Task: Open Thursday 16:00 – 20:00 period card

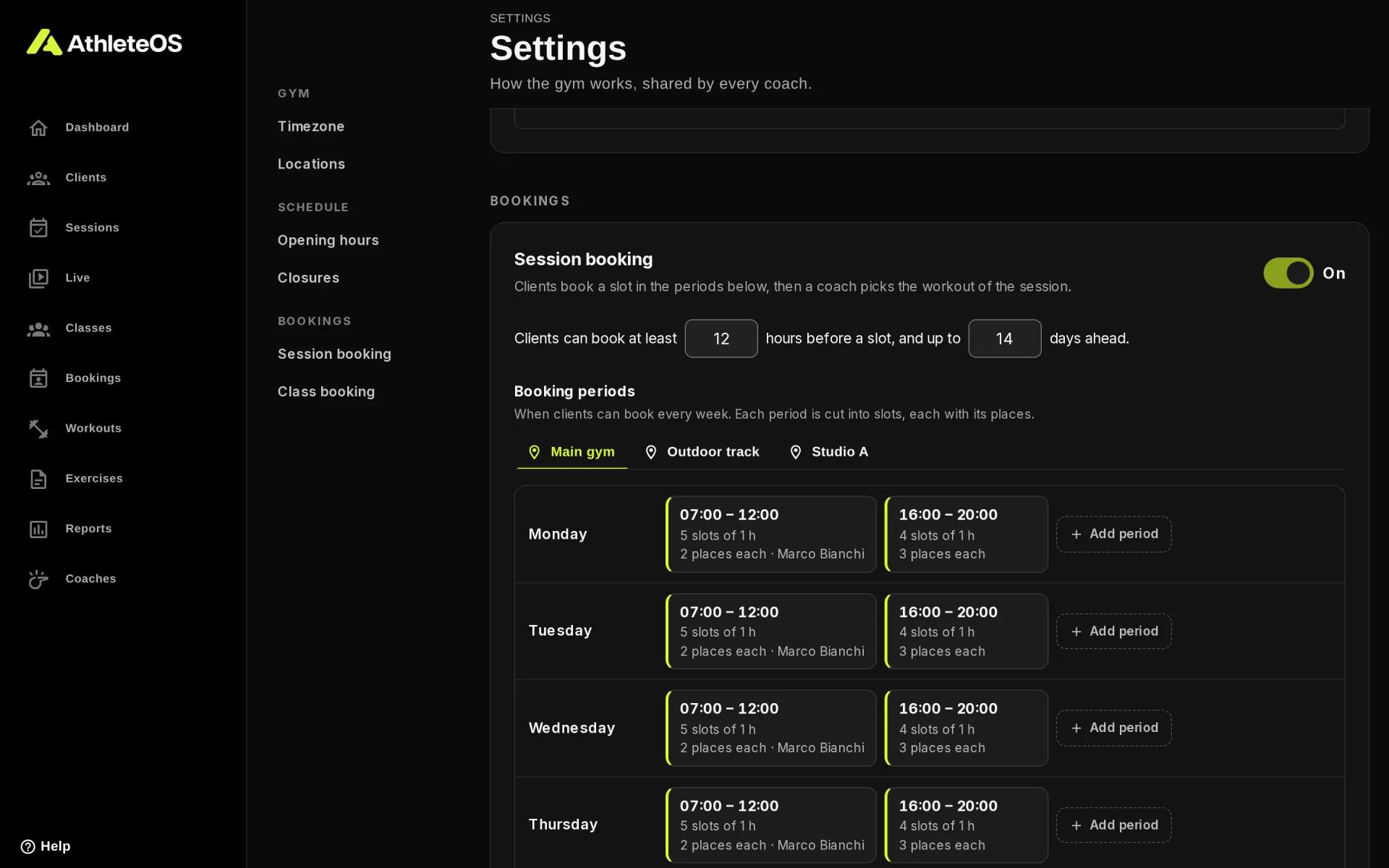Action: pos(966,825)
